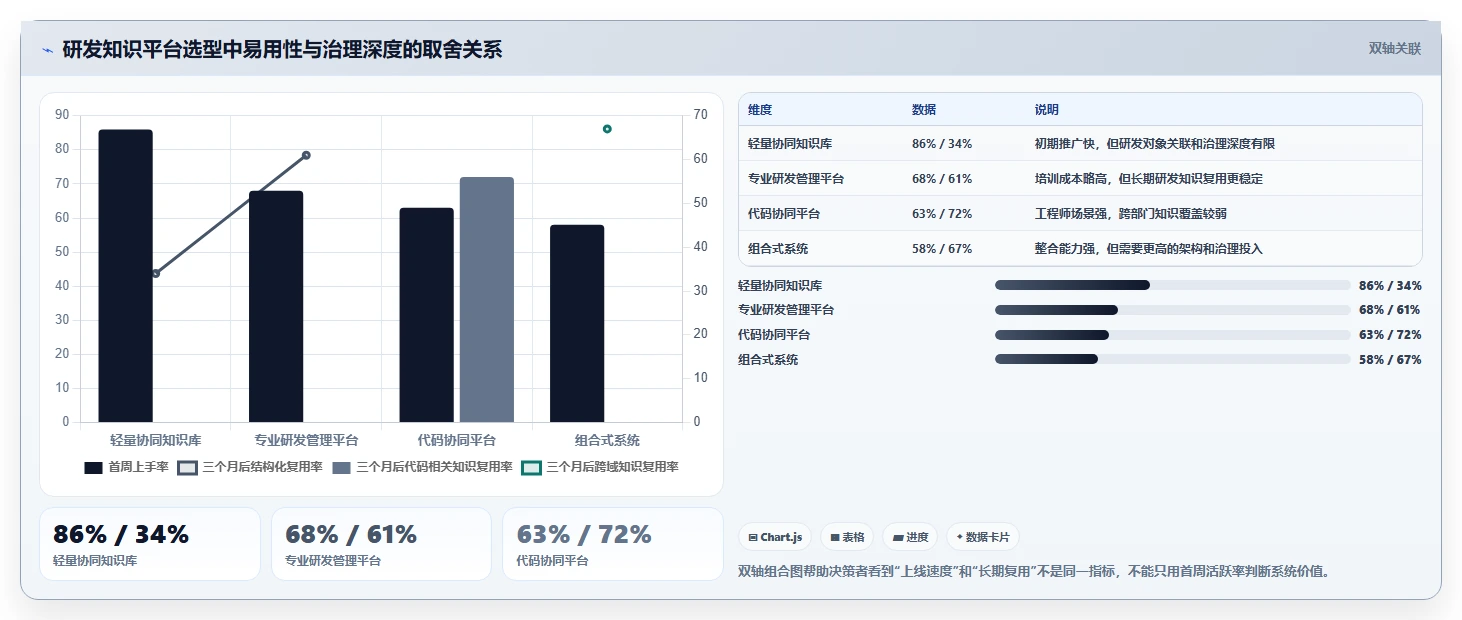1462x620 pixels.
Task: Click the description 培训成本略高，但长期研发知识复用更稳定
Action: coord(1149,179)
